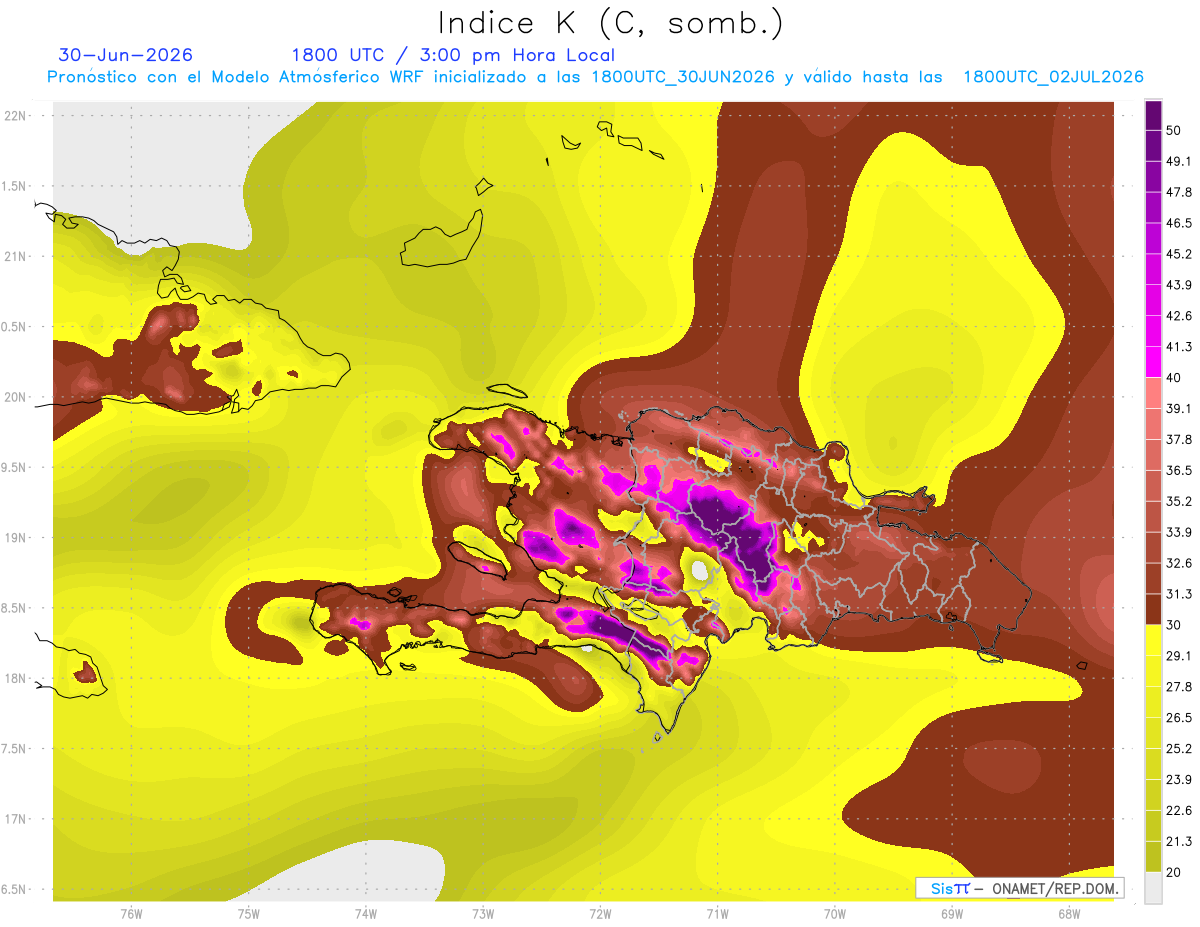Click the longitude label "69W"

pos(951,913)
